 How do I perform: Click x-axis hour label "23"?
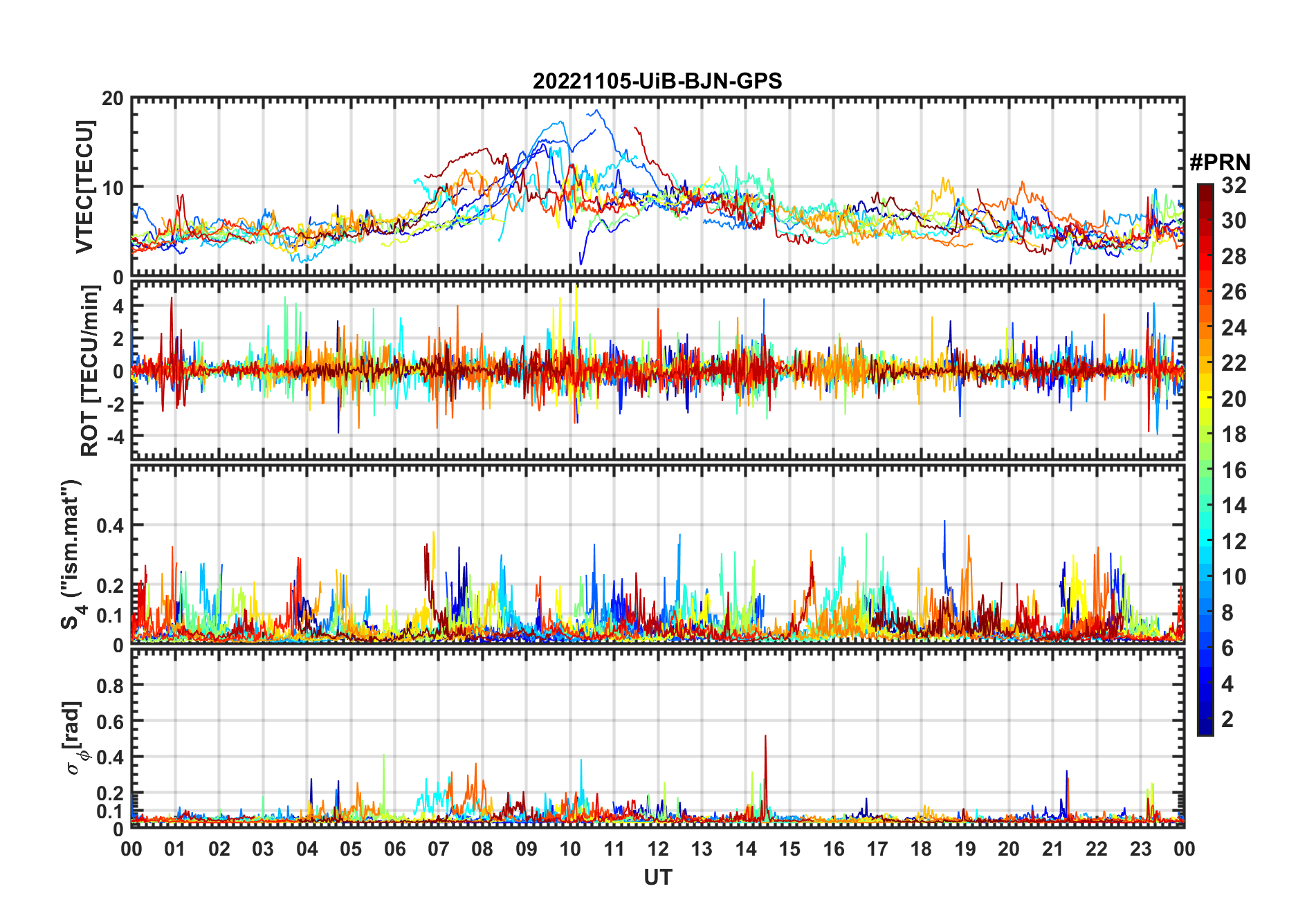tap(1140, 849)
